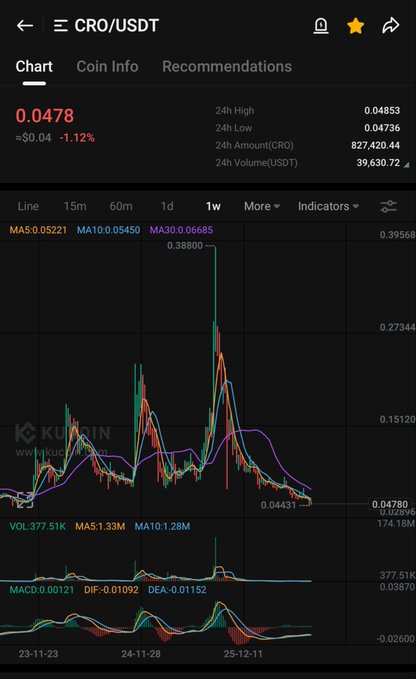Tap the ≈$0.04 fiat value

point(33,138)
